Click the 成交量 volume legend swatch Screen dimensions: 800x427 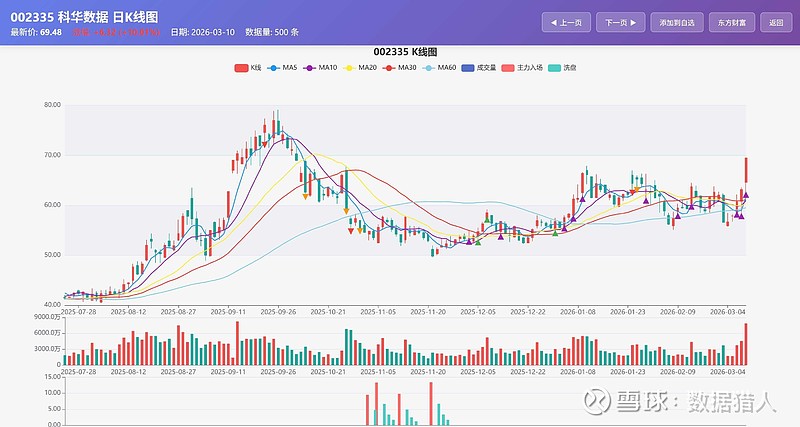468,67
